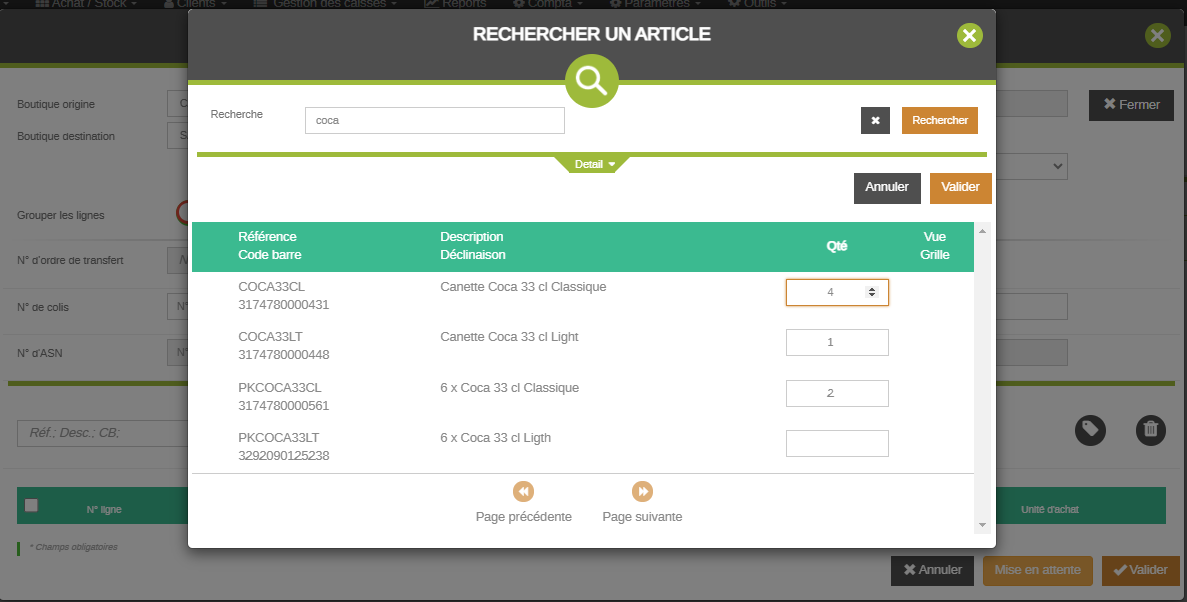Focus the Recherche field containing coca
Viewport: 1187px width, 602px height.
click(x=435, y=120)
